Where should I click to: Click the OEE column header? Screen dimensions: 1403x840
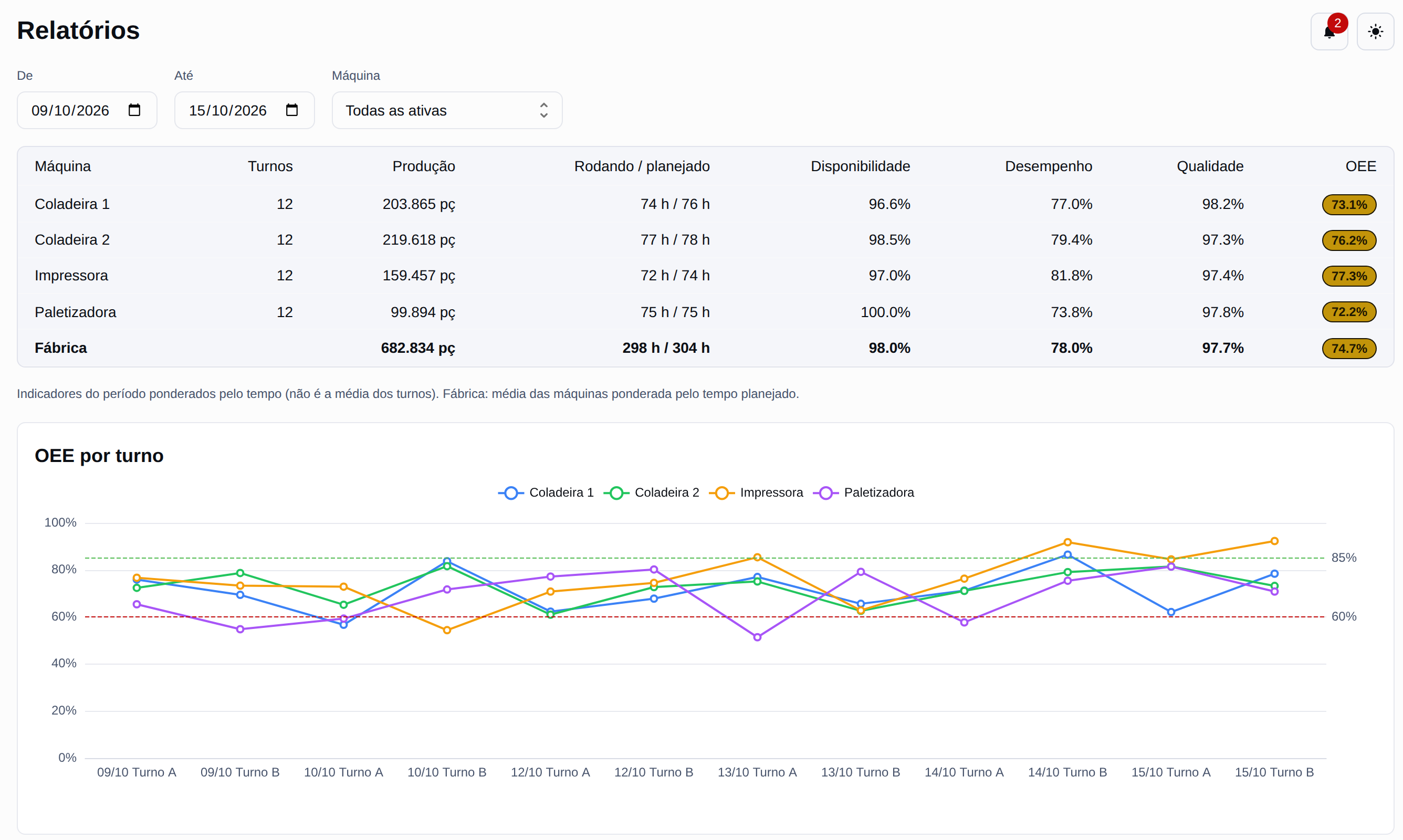[1360, 166]
